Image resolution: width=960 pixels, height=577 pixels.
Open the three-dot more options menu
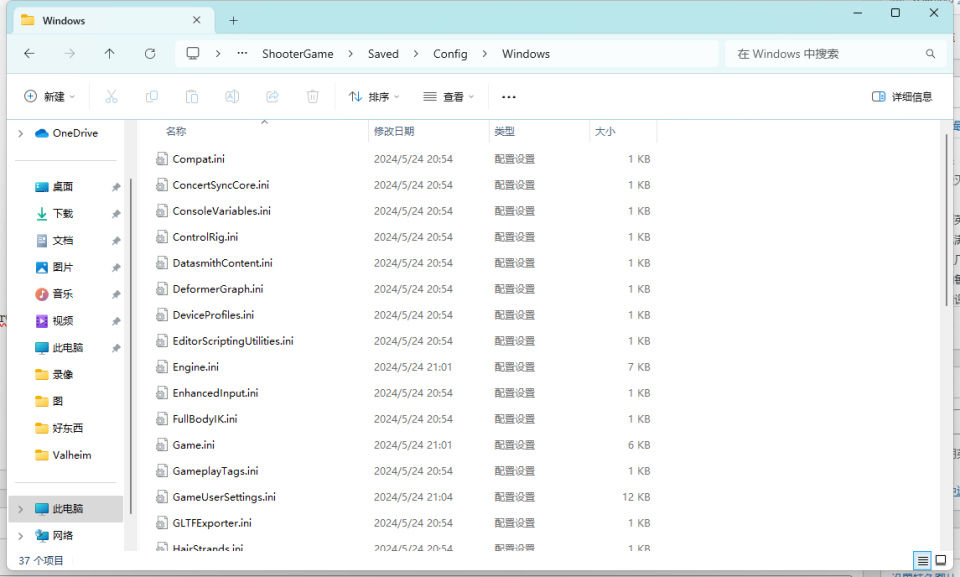coord(509,97)
